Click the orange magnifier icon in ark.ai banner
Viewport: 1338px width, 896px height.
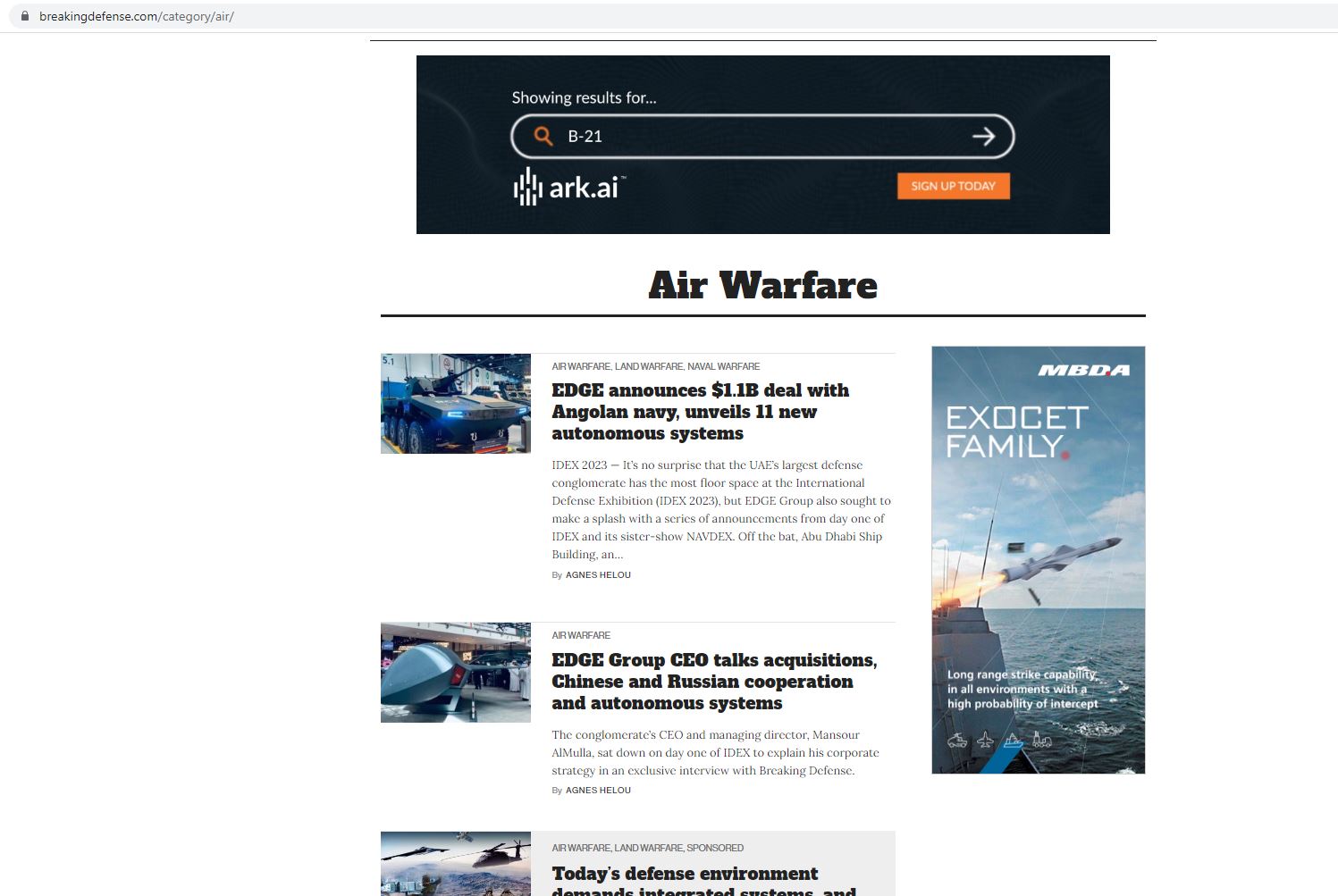point(543,136)
